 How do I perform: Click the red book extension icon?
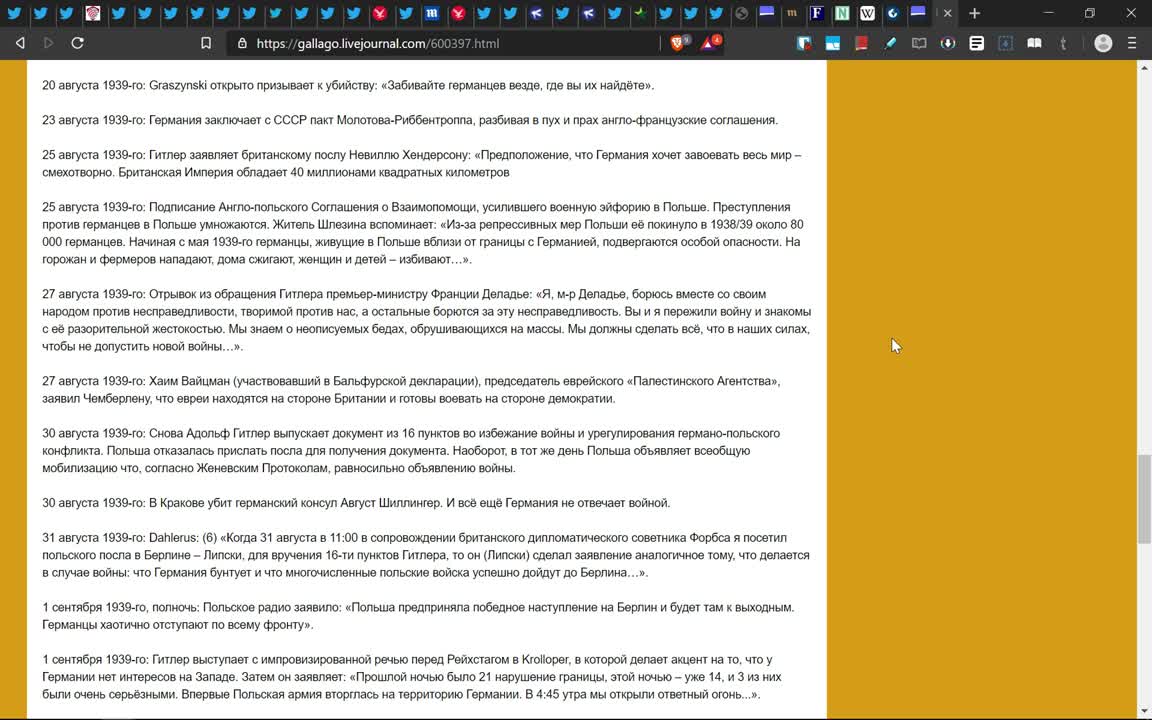click(861, 43)
